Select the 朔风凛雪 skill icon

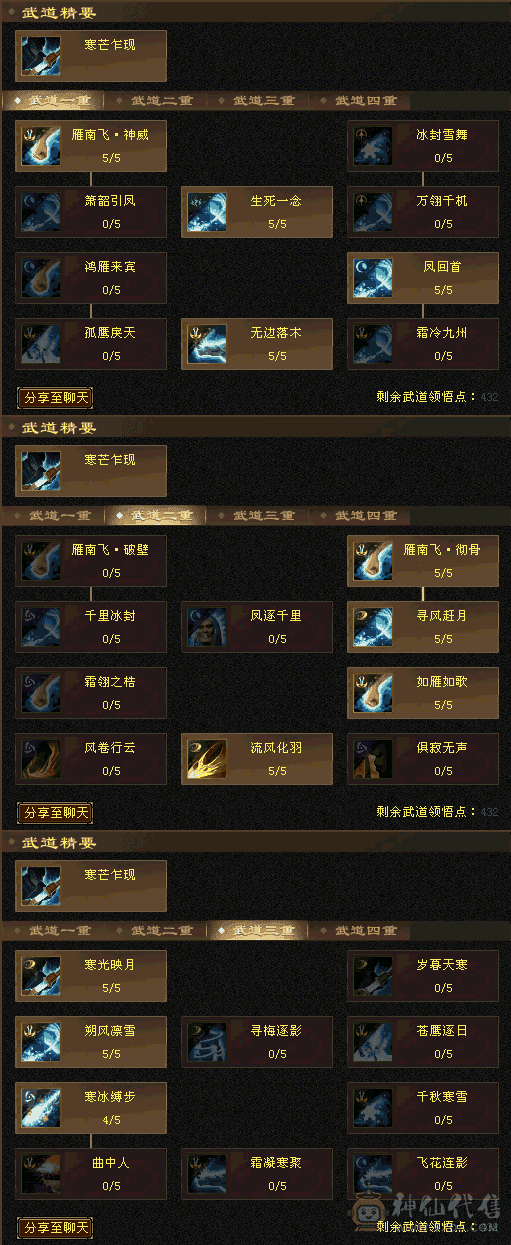click(x=41, y=1042)
